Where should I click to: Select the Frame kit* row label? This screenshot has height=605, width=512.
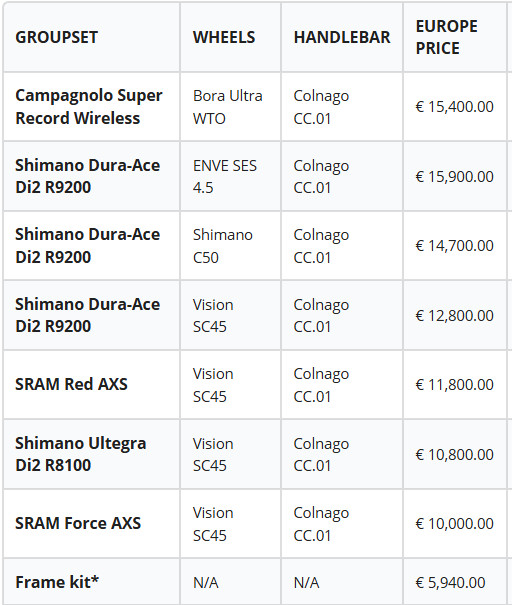click(x=57, y=582)
